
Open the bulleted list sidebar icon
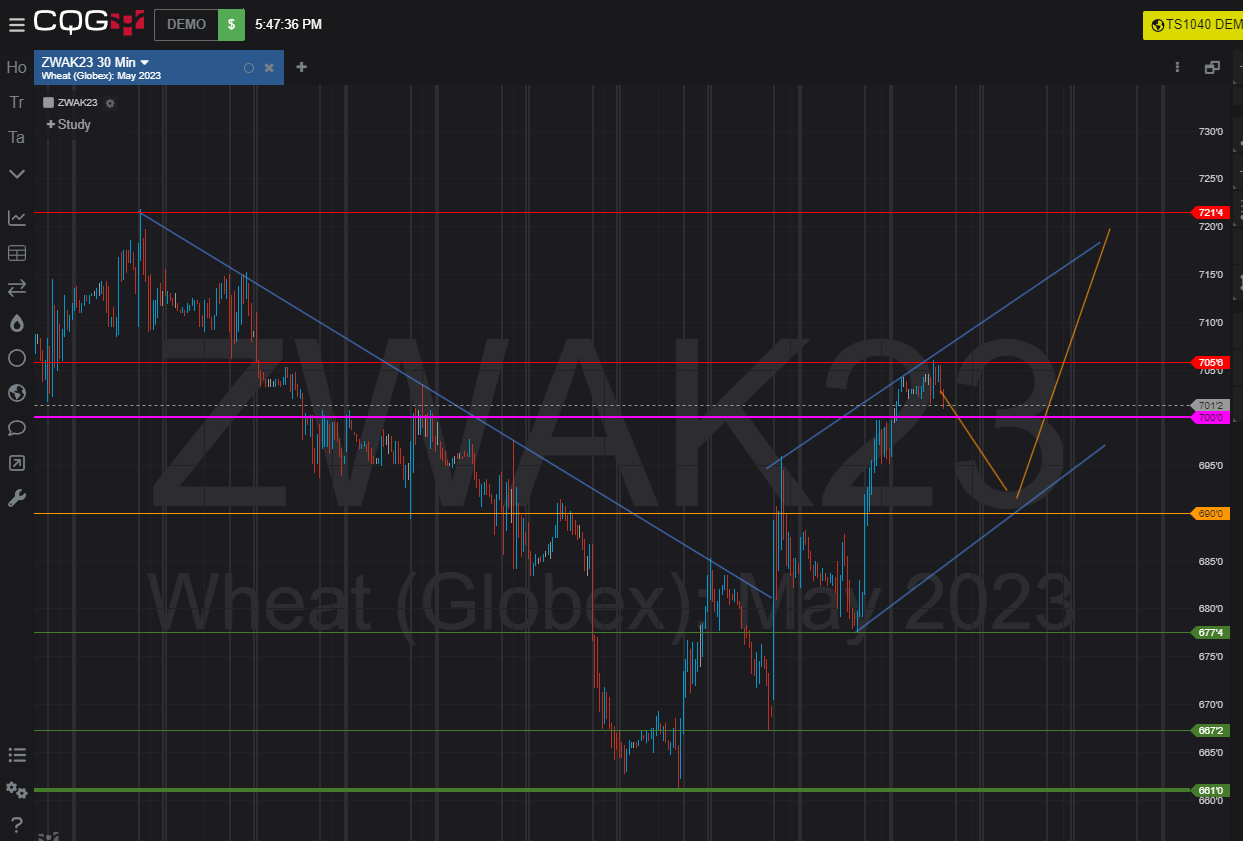pyautogui.click(x=17, y=755)
